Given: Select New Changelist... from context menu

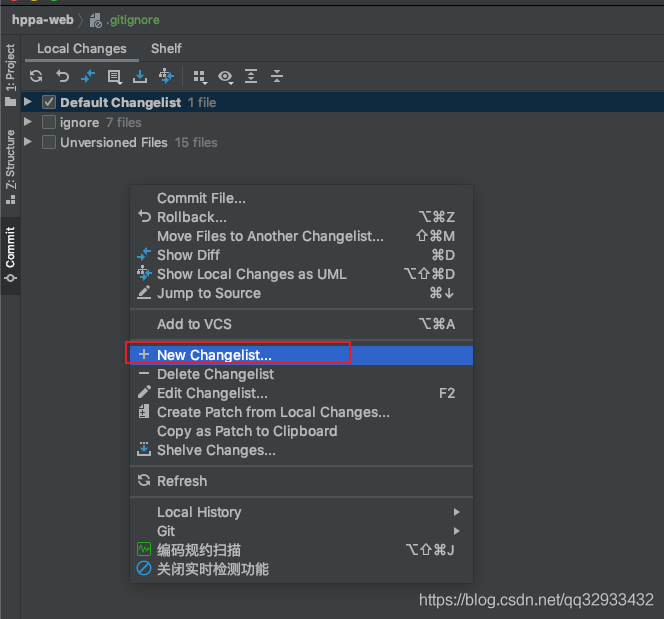Looking at the screenshot, I should pos(214,355).
